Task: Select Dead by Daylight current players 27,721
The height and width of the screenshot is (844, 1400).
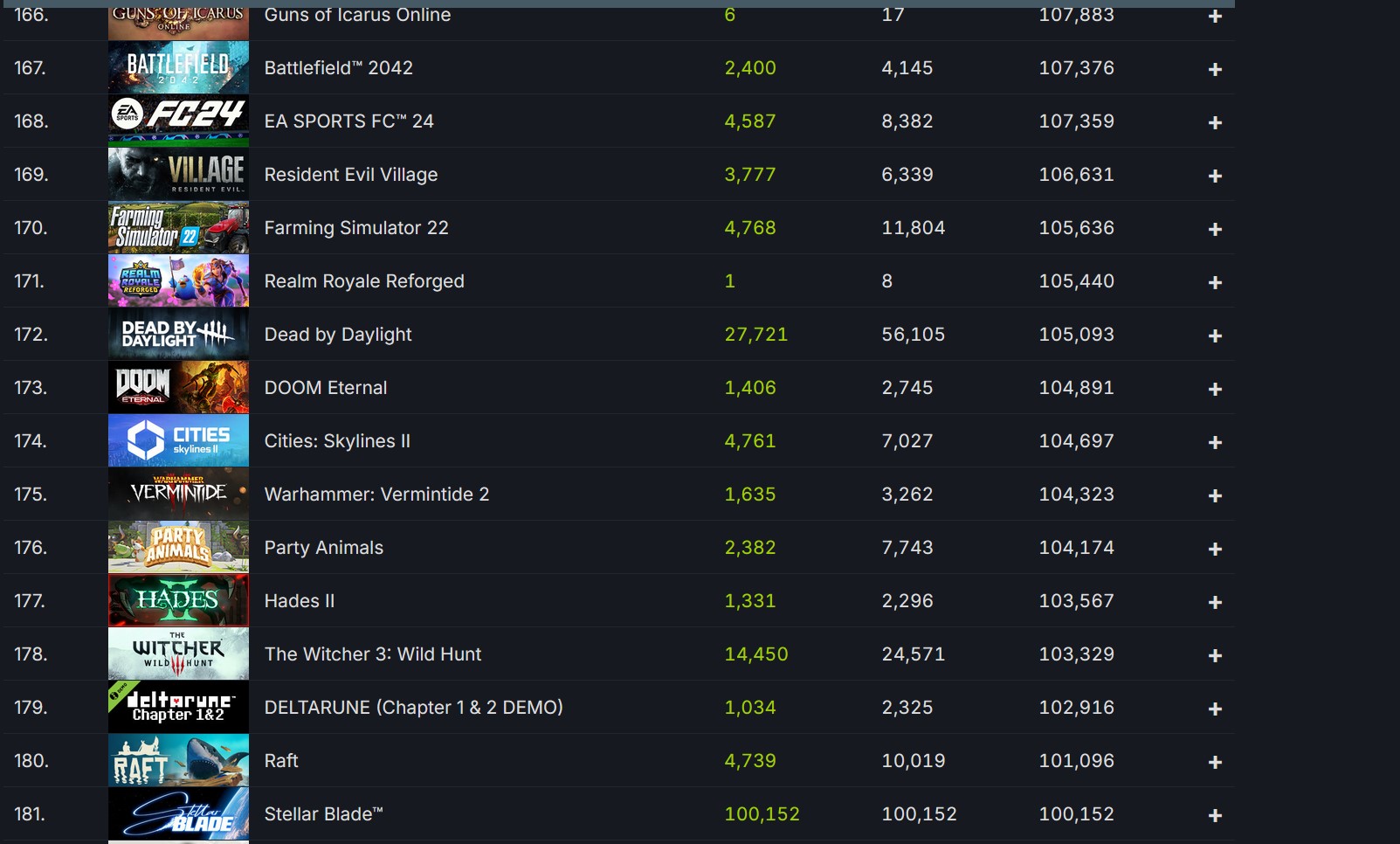Action: pos(756,334)
